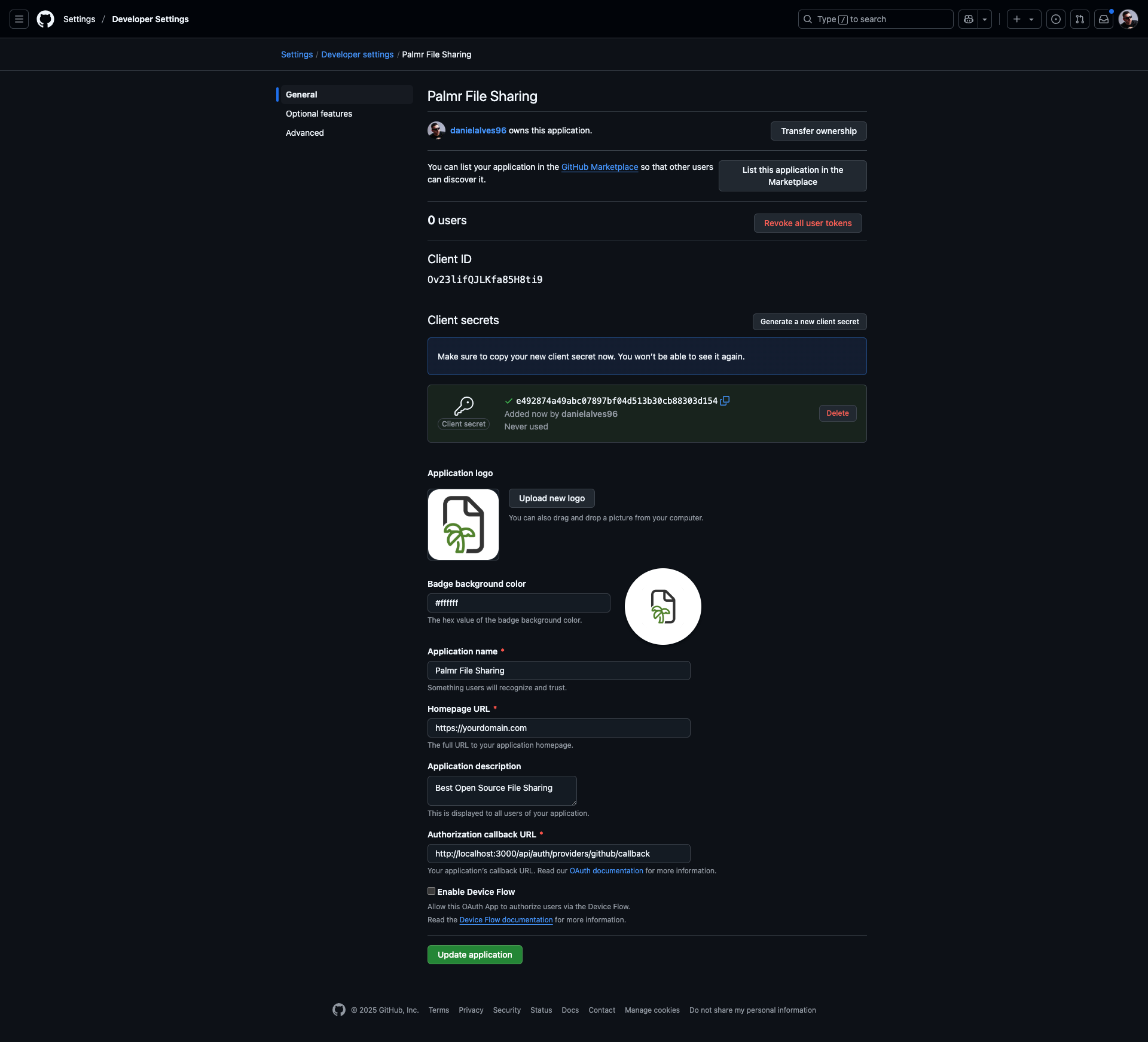Viewport: 1148px width, 1042px height.
Task: Click List this application in the Marketplace
Action: click(x=792, y=176)
